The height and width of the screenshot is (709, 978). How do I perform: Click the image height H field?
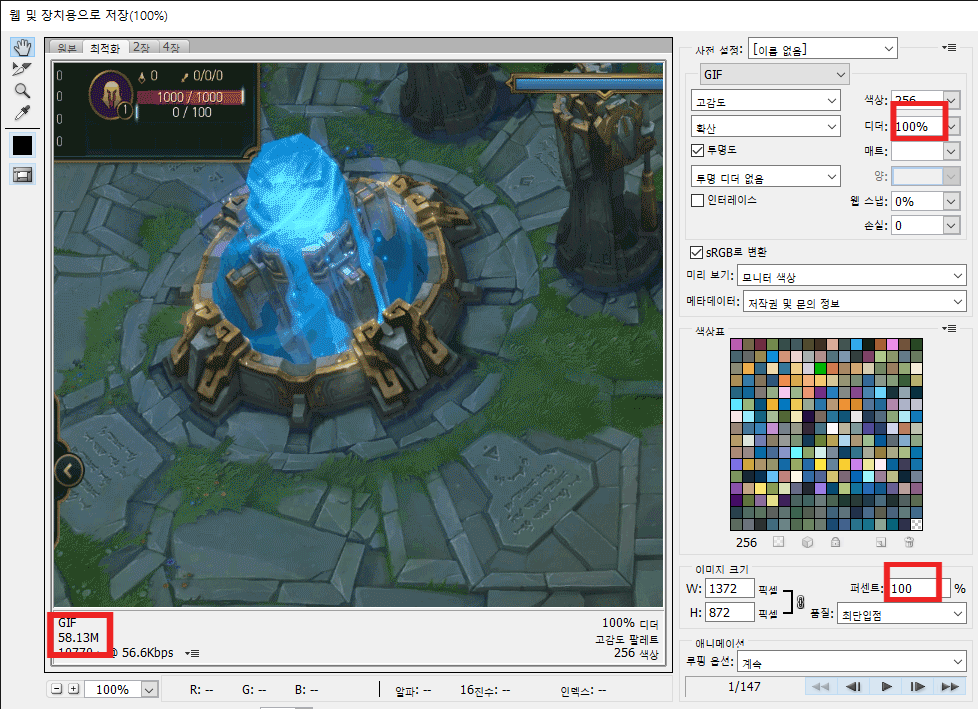coord(729,612)
